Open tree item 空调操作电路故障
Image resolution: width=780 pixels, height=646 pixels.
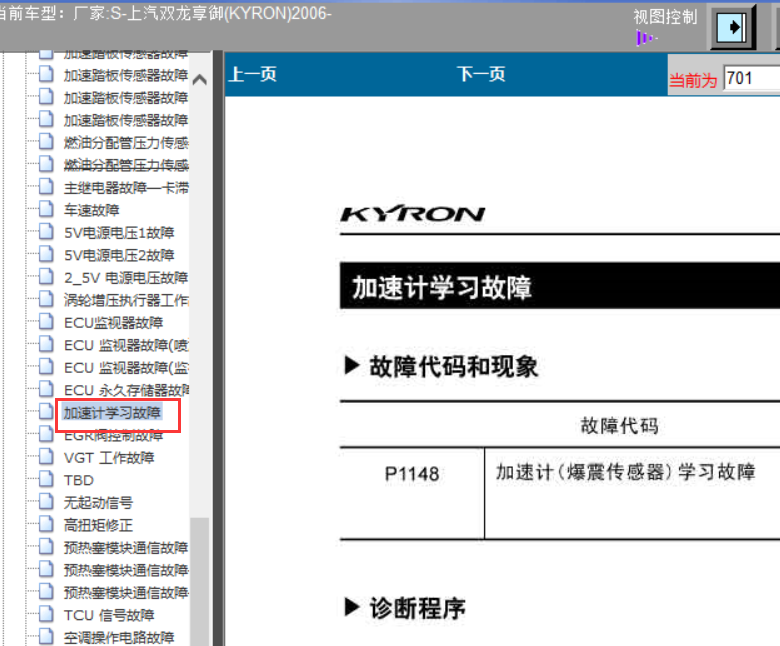click(119, 638)
